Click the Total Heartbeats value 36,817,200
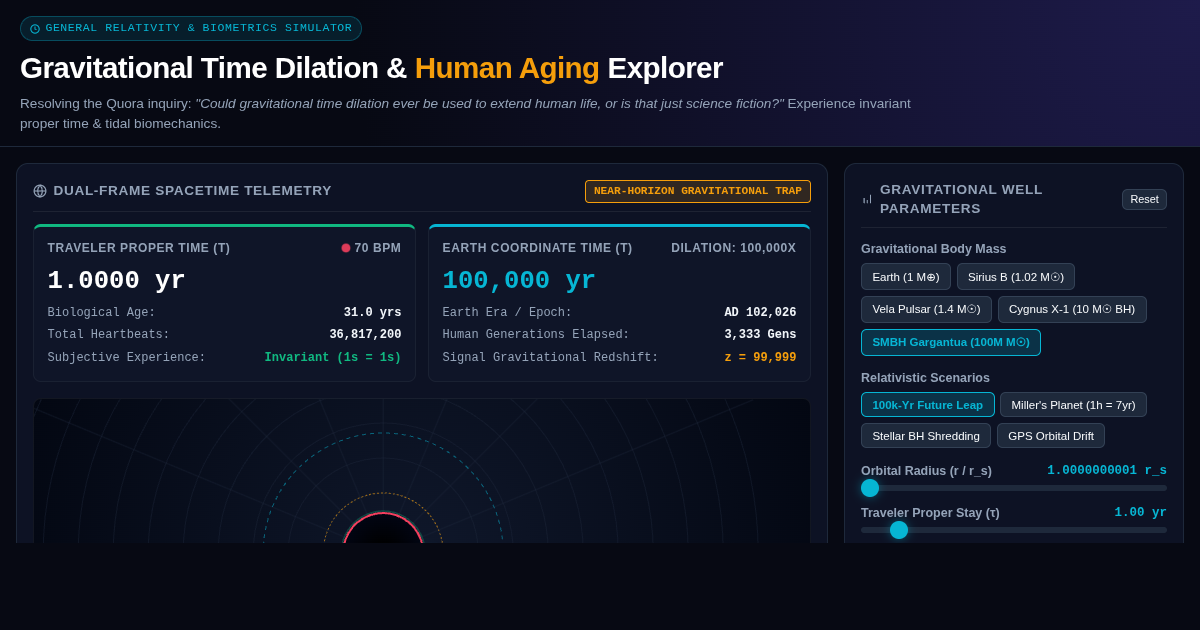The image size is (1200, 630). 365,335
